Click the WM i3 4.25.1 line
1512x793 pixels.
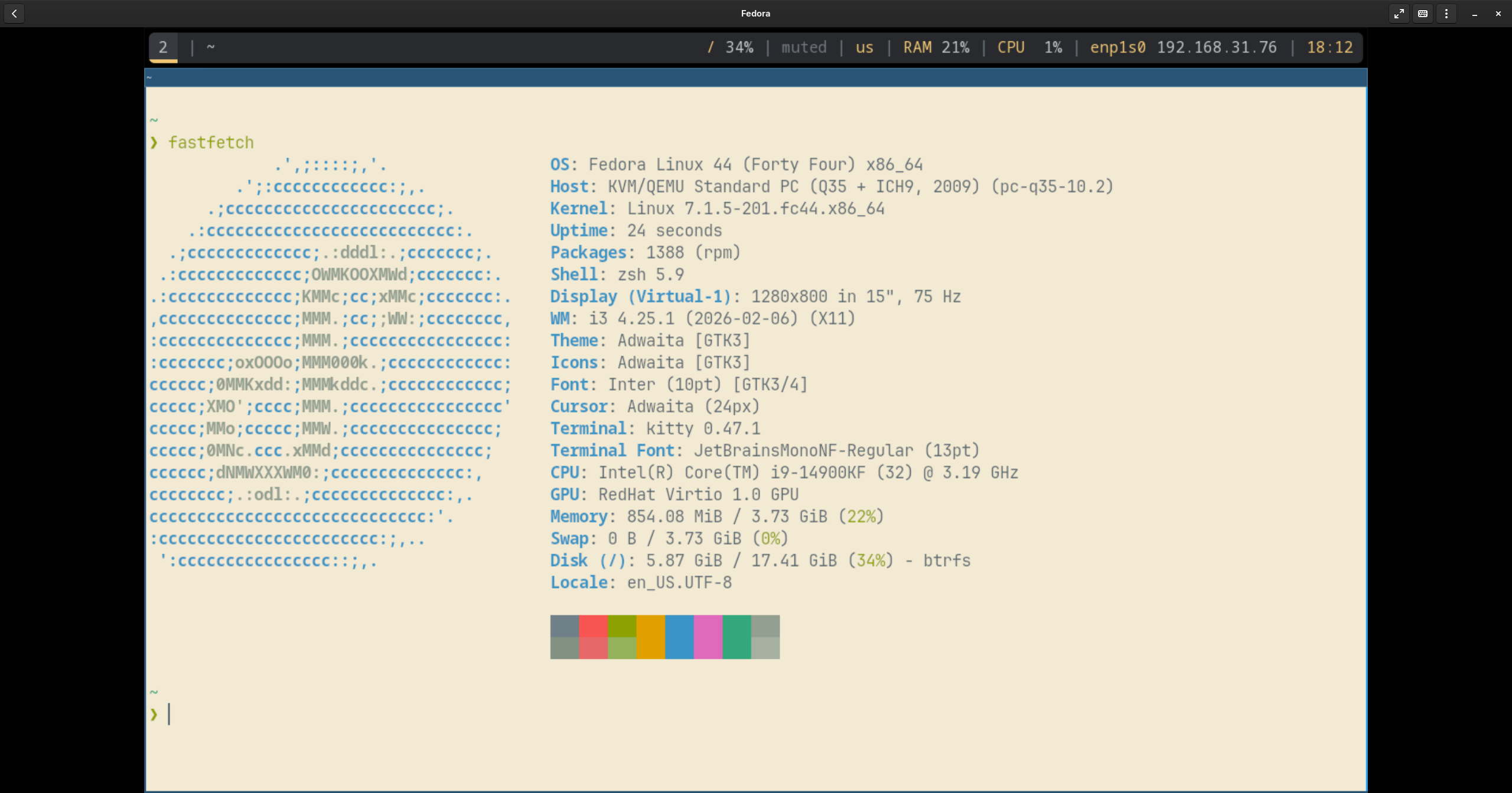click(703, 318)
